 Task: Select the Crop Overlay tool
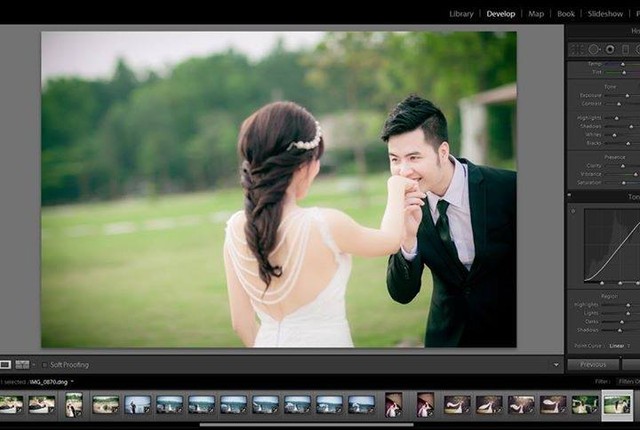(x=576, y=49)
